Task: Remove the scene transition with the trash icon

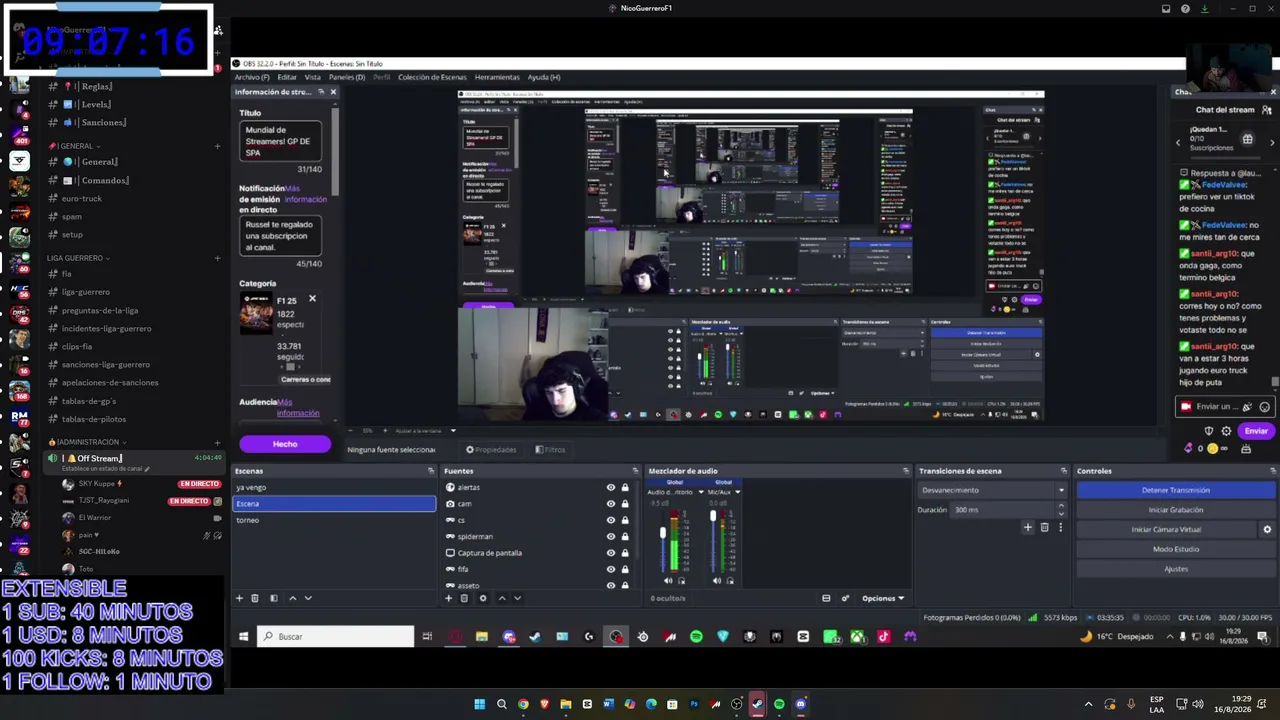Action: (x=1044, y=527)
